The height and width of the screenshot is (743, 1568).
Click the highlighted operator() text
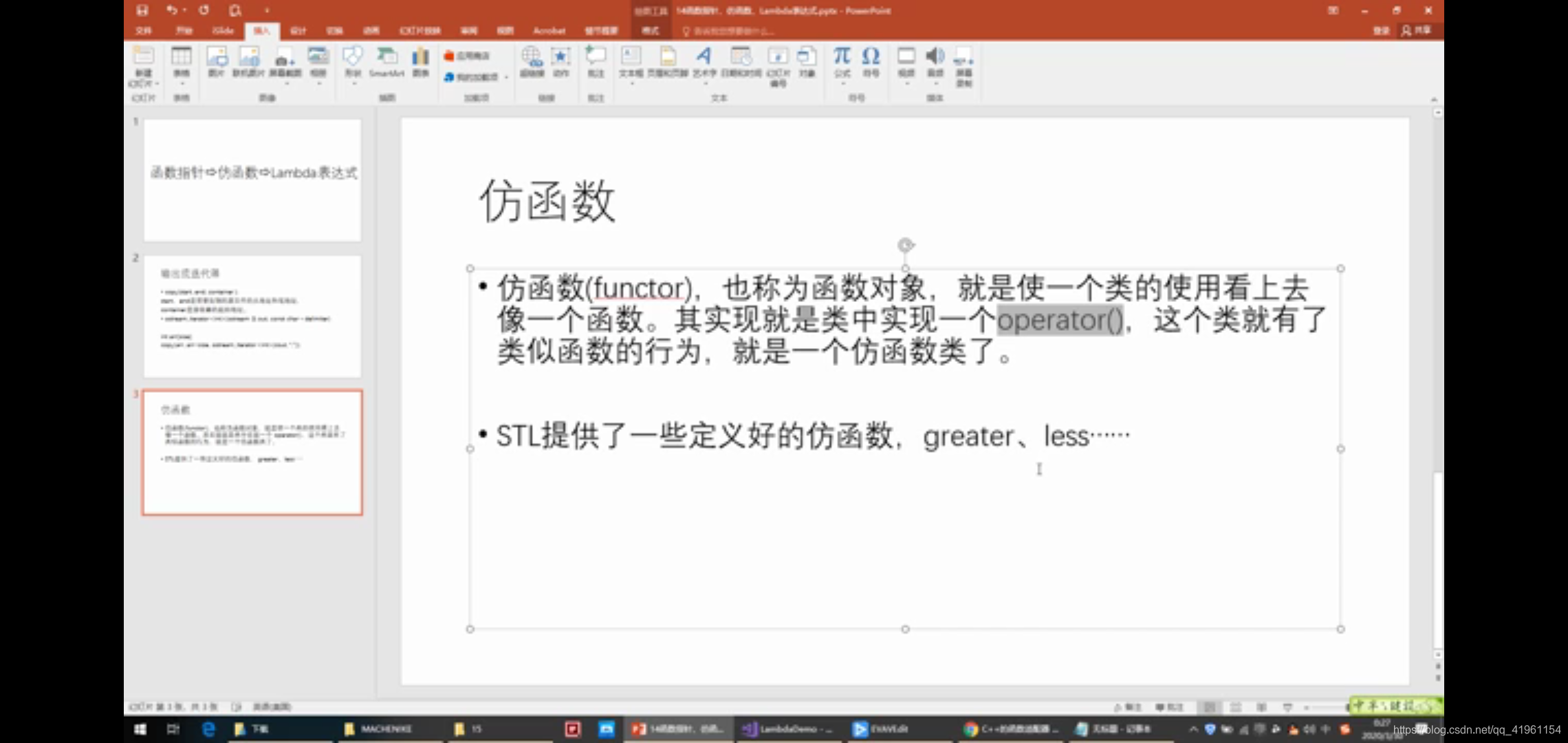1060,320
